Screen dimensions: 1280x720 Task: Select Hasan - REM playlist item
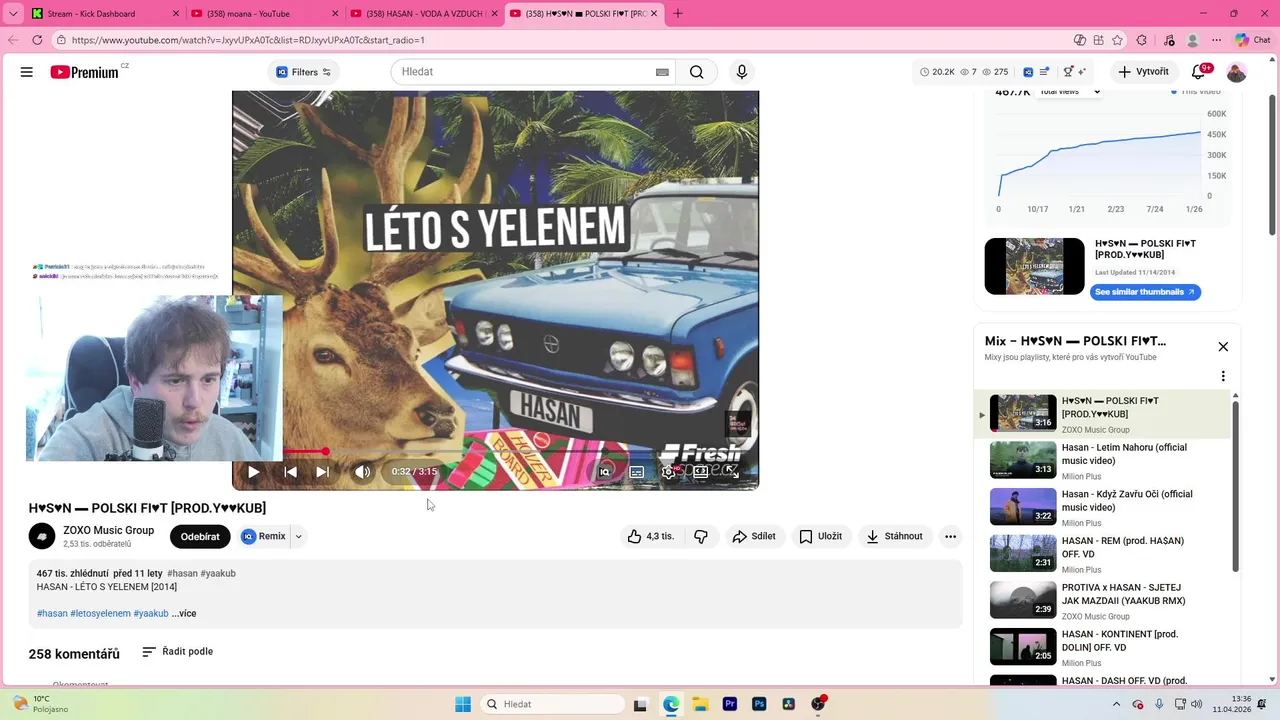pos(1102,553)
